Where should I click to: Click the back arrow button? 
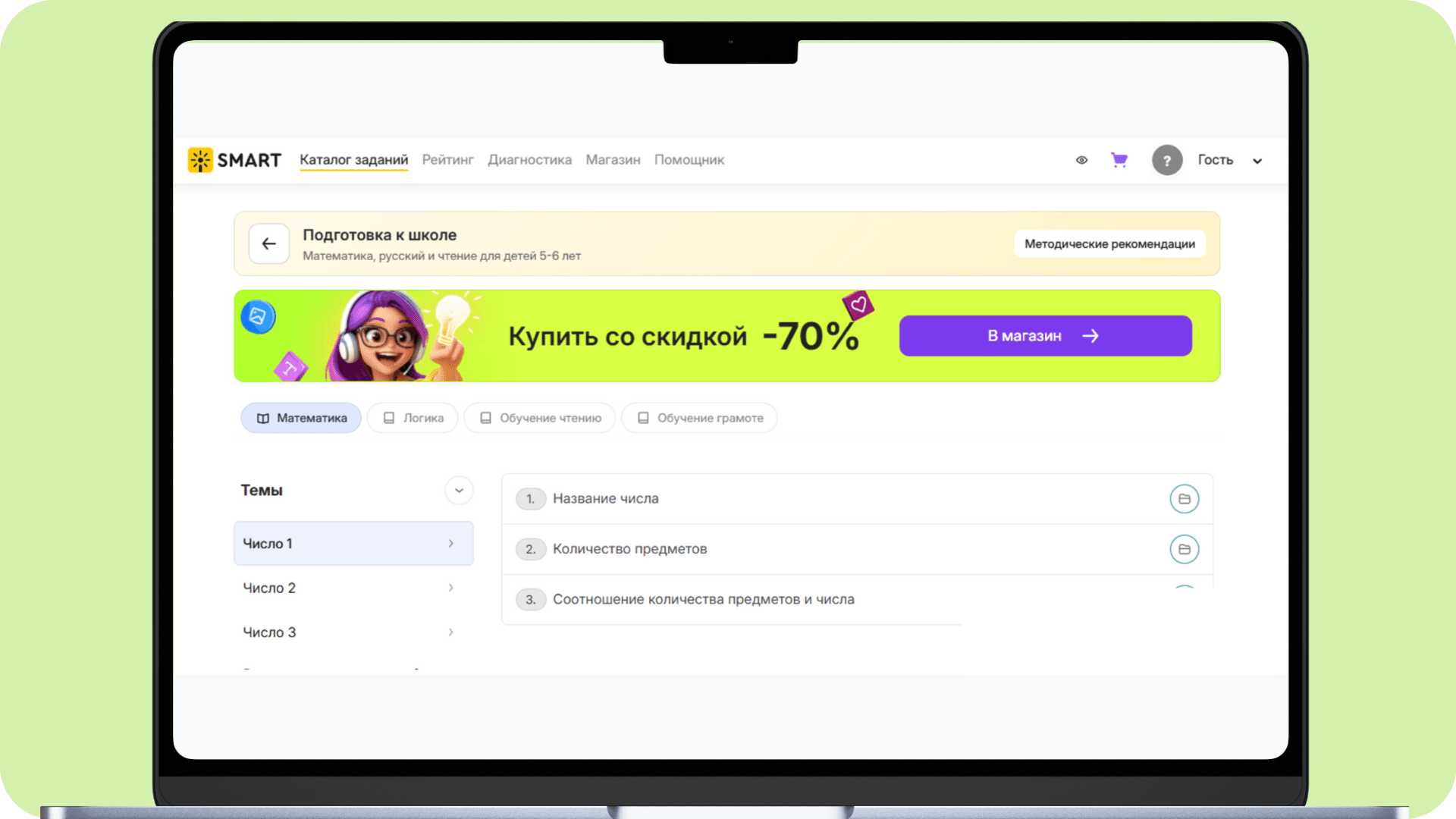[268, 243]
